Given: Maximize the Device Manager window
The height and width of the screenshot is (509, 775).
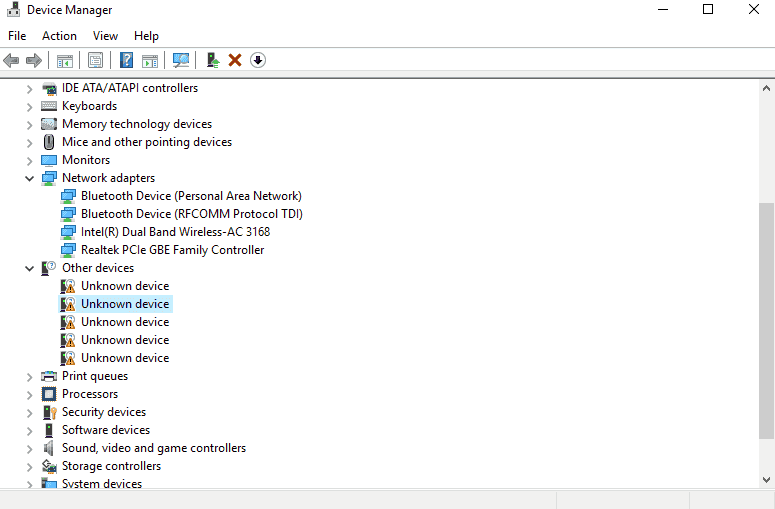Looking at the screenshot, I should (x=708, y=9).
